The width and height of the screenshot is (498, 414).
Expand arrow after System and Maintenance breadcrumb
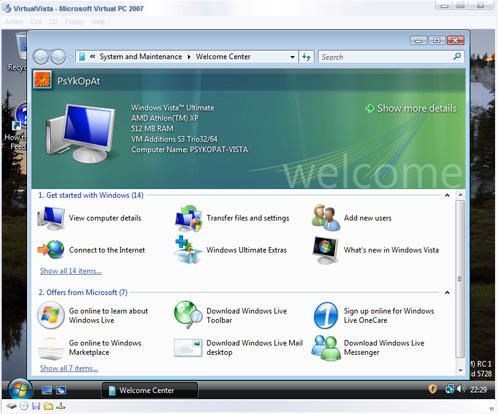coord(189,57)
